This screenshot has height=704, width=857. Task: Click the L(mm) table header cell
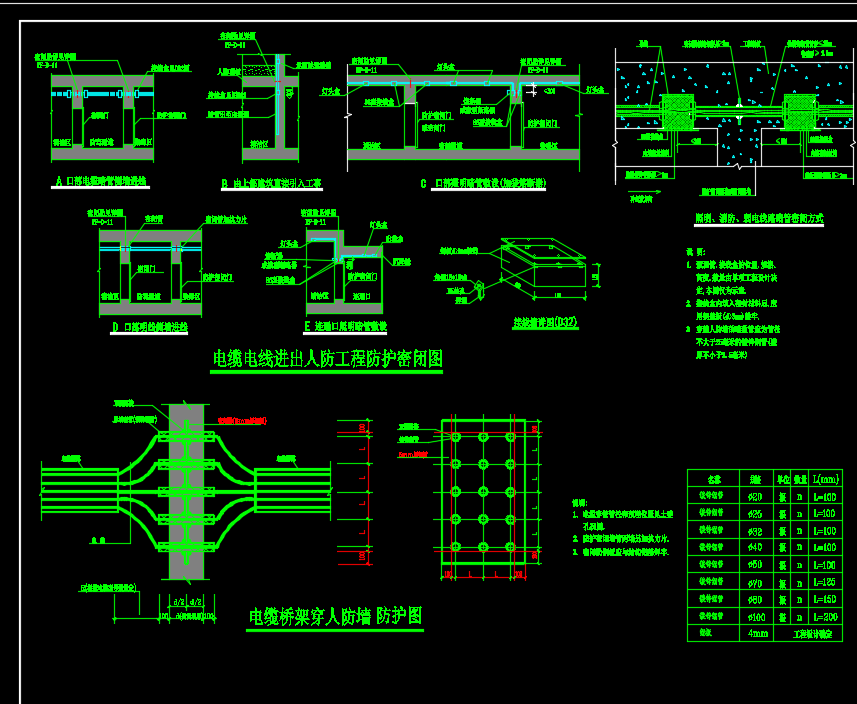[826, 479]
